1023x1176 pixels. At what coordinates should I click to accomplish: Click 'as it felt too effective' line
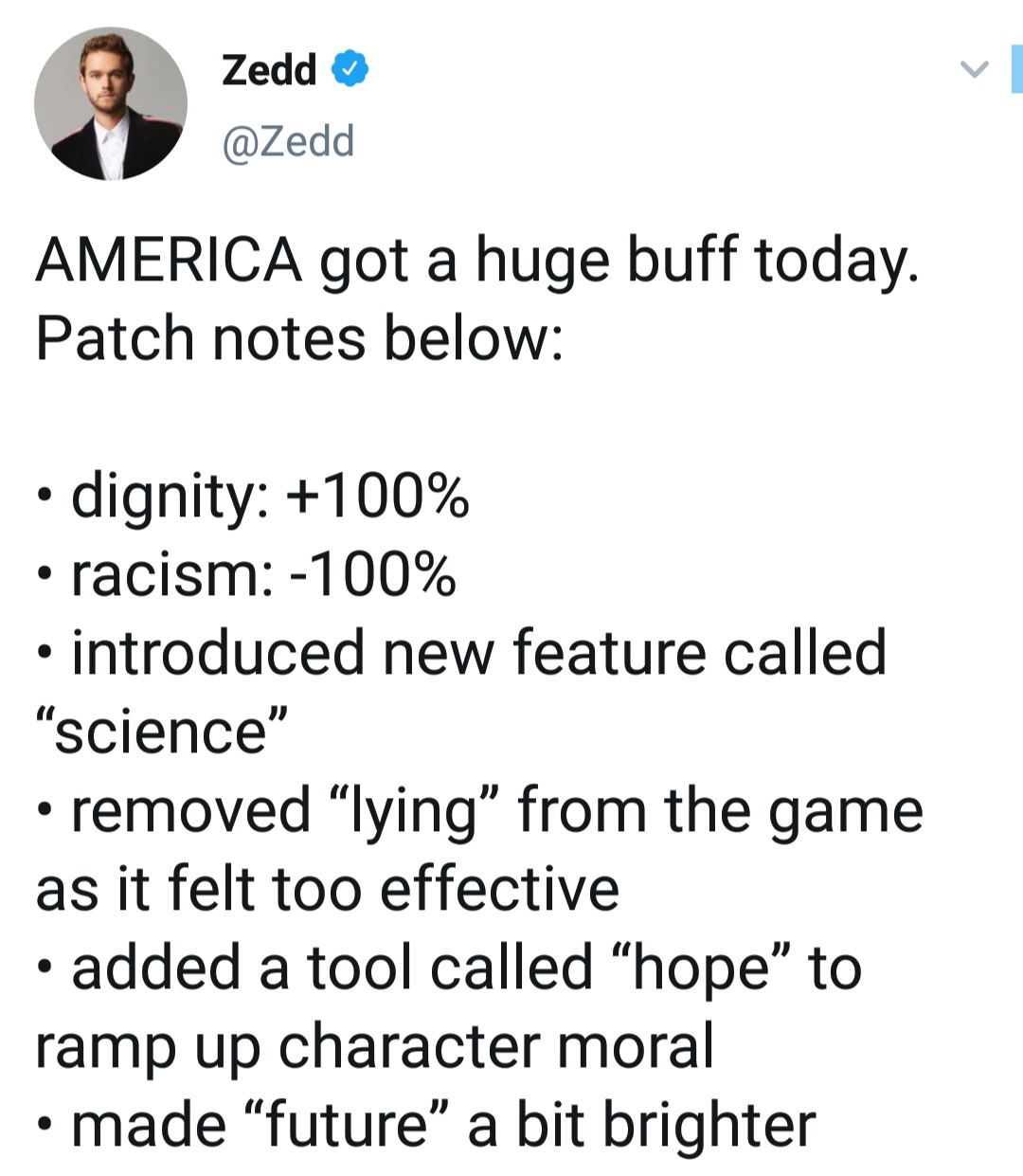pos(328,889)
